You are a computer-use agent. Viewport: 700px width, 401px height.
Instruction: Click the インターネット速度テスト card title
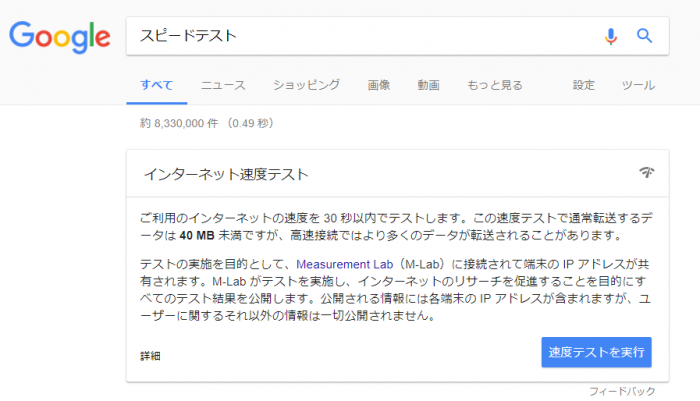coord(226,174)
